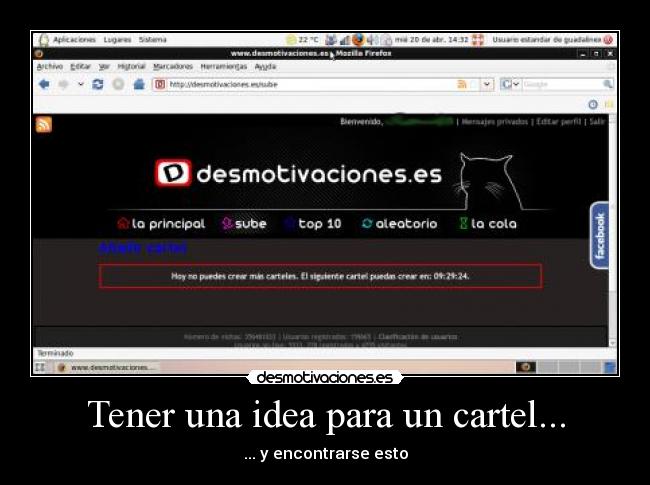650x485 pixels.
Task: Click the 'Salir' logout link
Action: (x=597, y=121)
